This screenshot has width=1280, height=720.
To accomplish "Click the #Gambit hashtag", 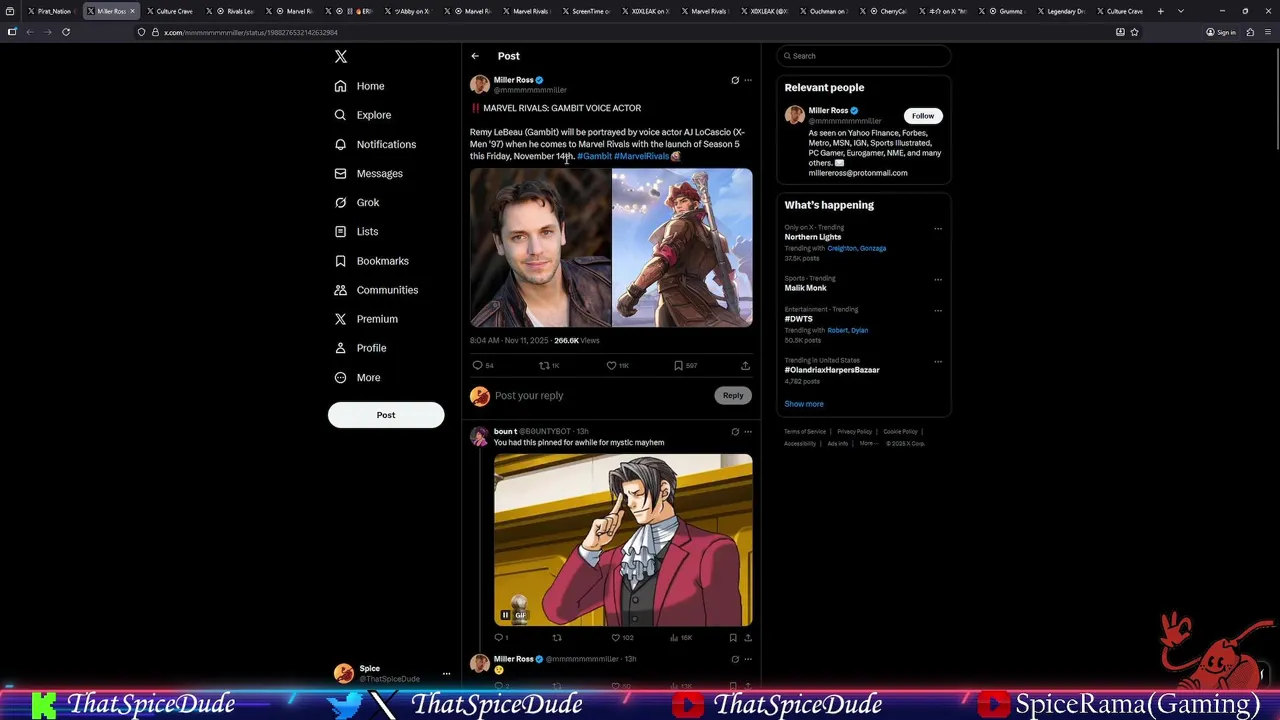I will (x=594, y=156).
